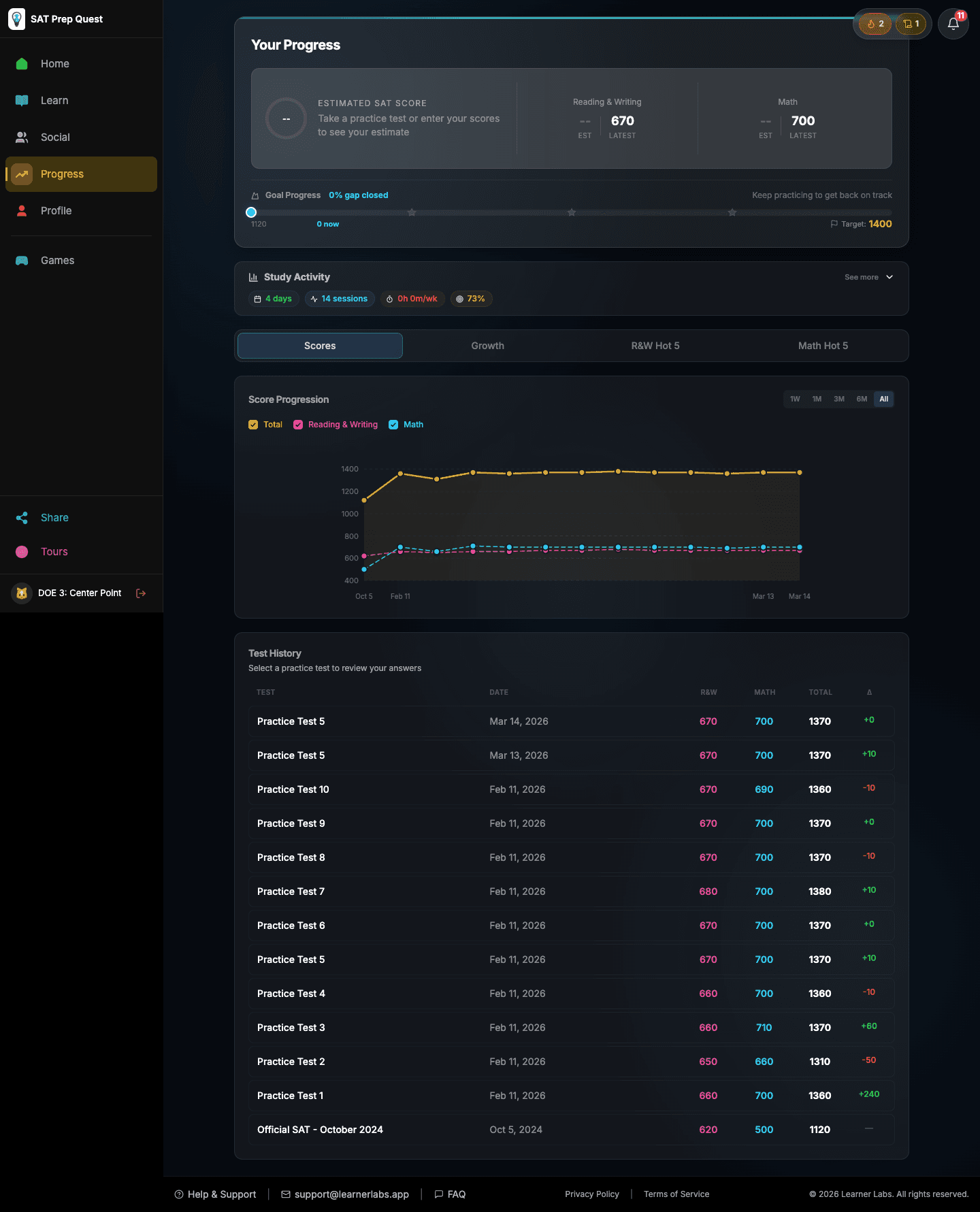Open the Official SAT - October 2024 row
Image resolution: width=980 pixels, height=1212 pixels.
[572, 1130]
